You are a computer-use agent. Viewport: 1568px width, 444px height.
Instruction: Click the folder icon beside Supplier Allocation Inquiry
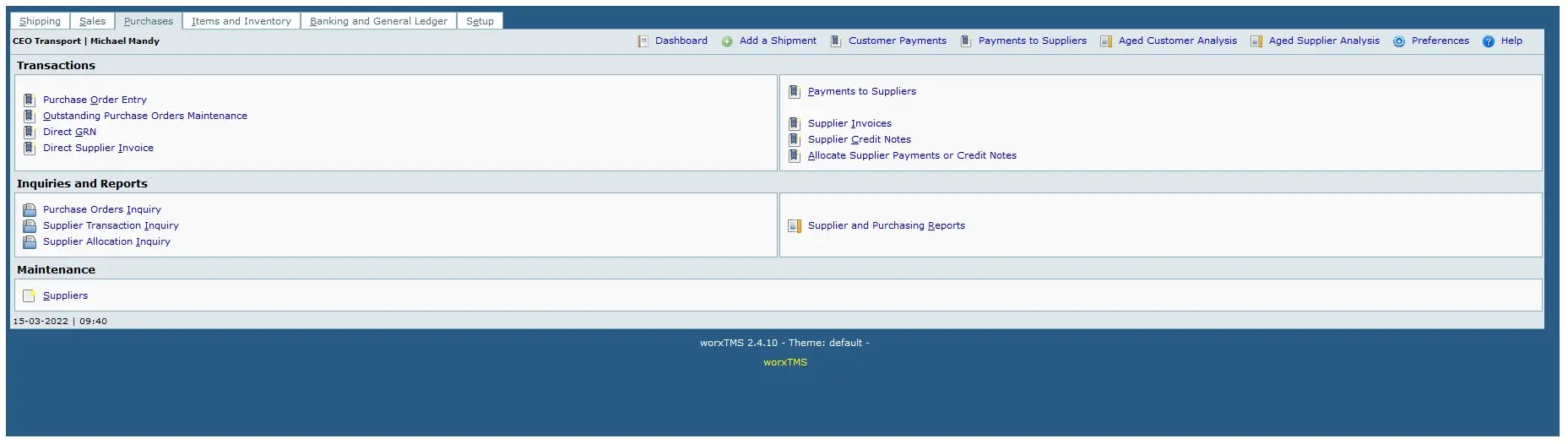click(30, 241)
